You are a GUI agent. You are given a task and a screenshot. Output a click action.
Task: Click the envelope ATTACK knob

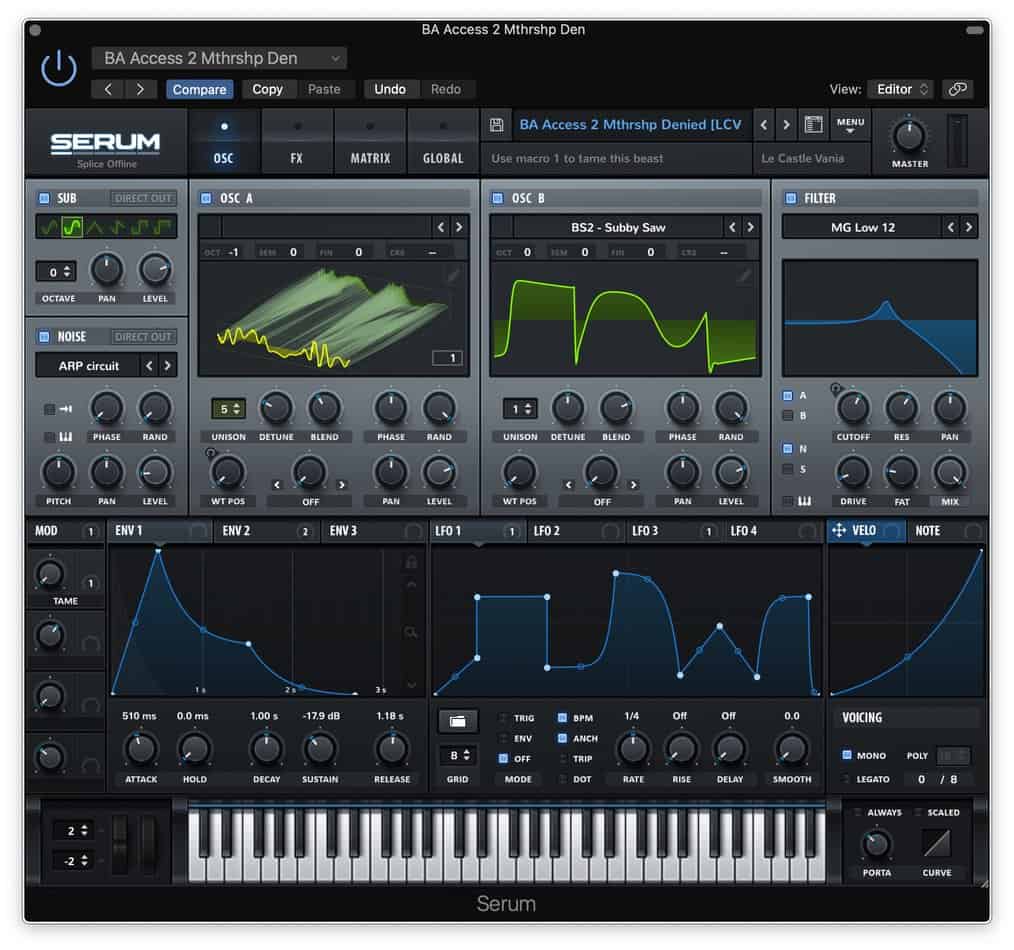pos(140,748)
